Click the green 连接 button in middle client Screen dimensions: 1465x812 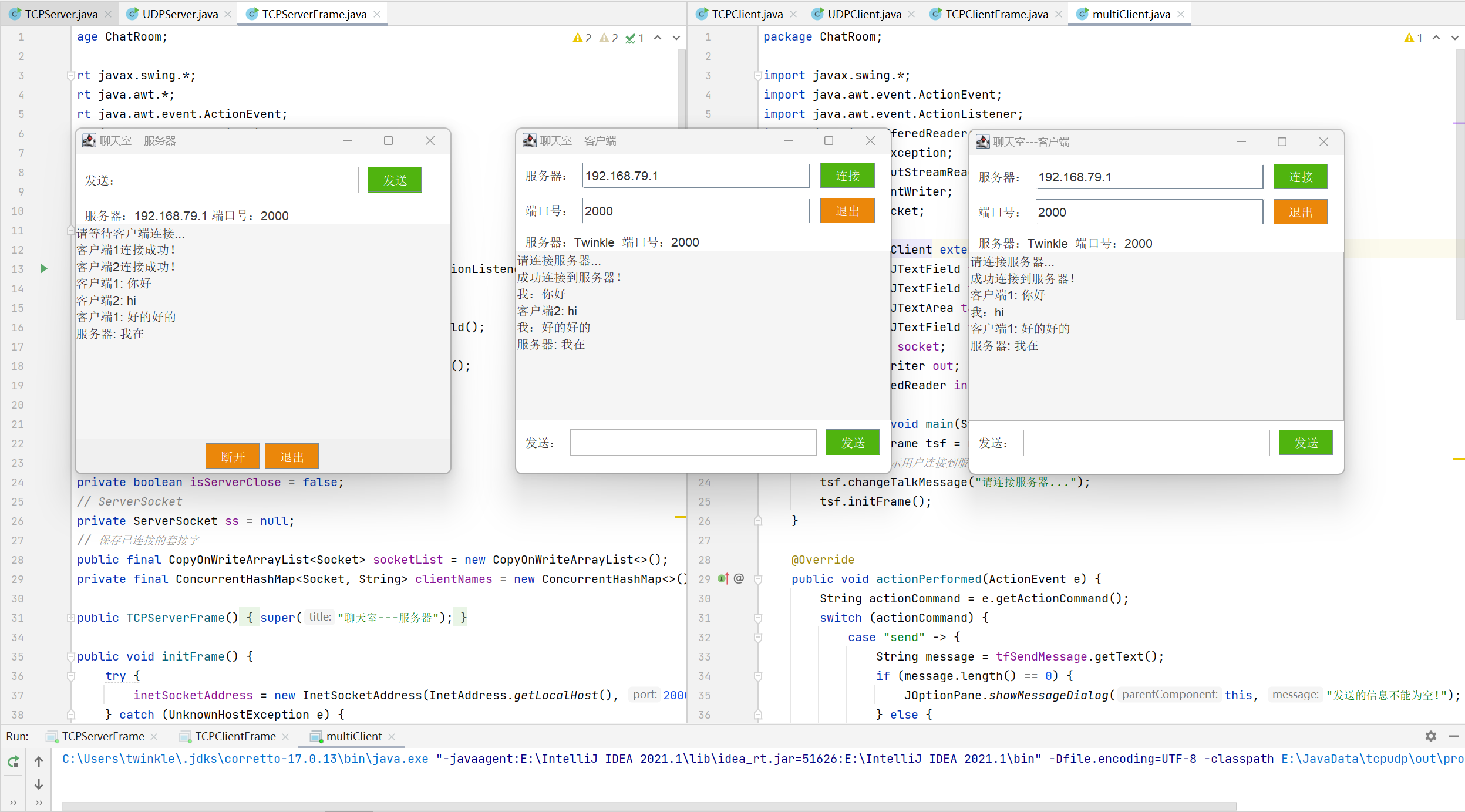(847, 176)
